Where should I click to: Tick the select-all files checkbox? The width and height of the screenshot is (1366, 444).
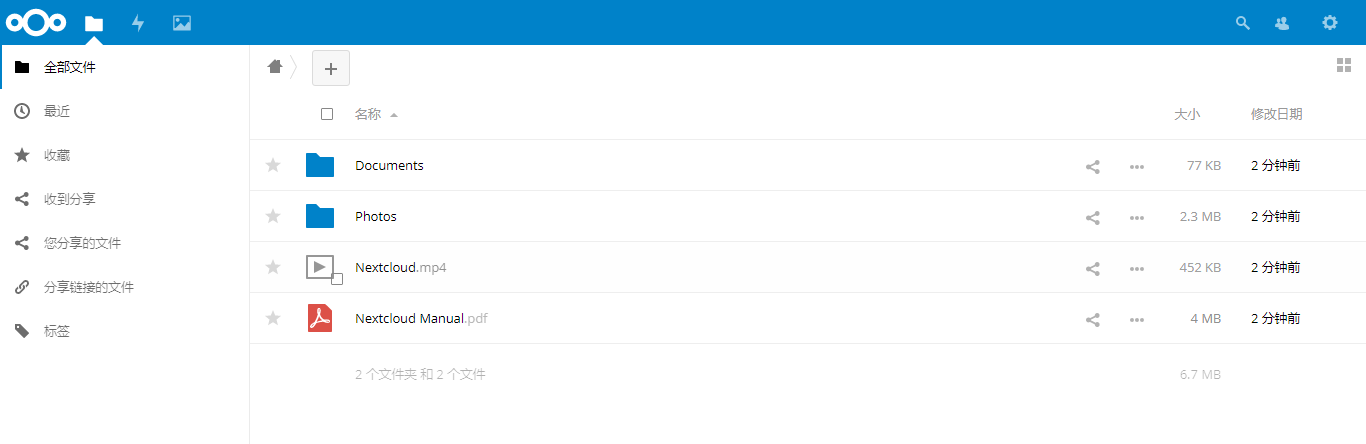point(327,114)
